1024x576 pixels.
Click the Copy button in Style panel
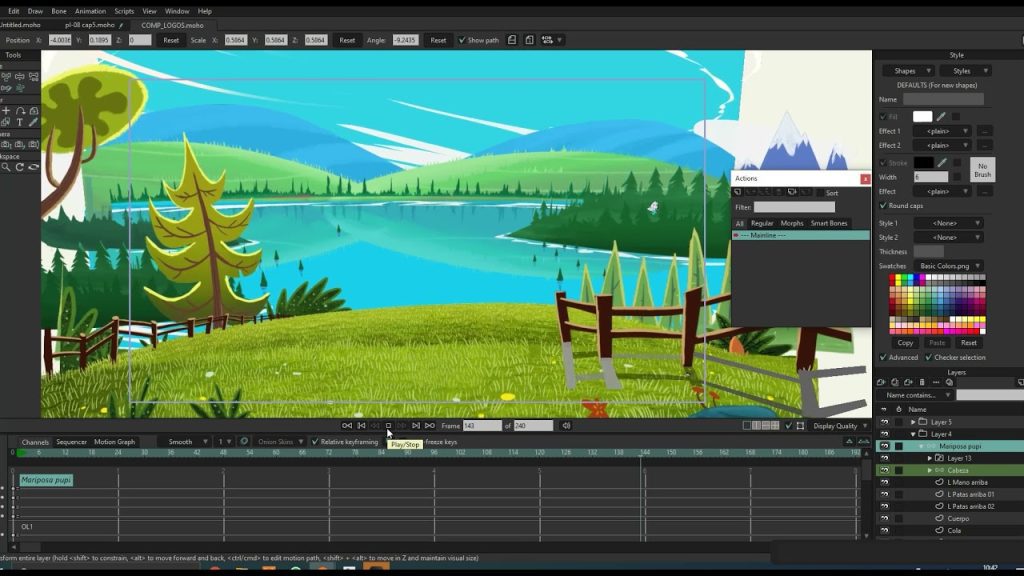(x=905, y=343)
